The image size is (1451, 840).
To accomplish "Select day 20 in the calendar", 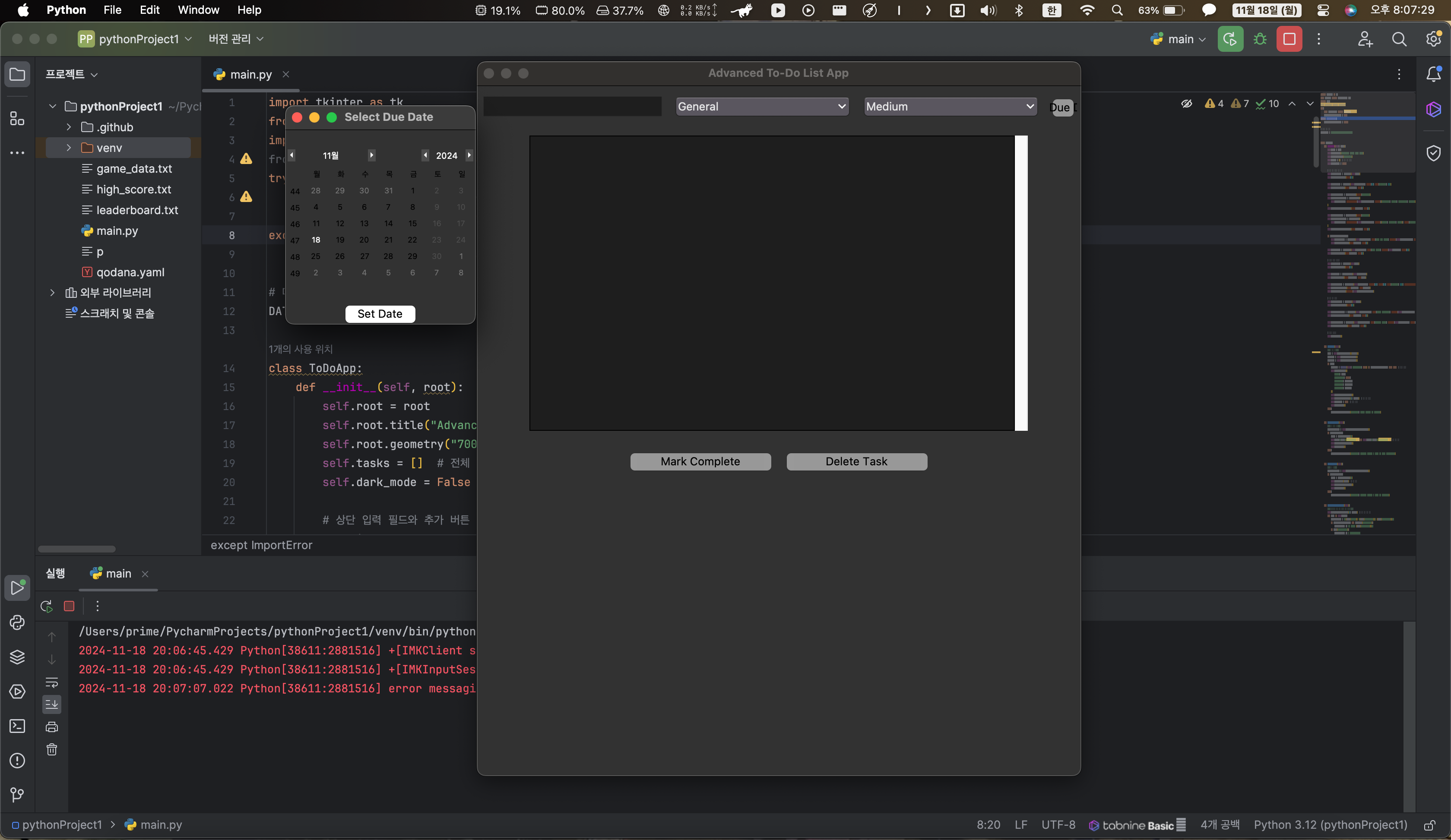I will click(364, 240).
